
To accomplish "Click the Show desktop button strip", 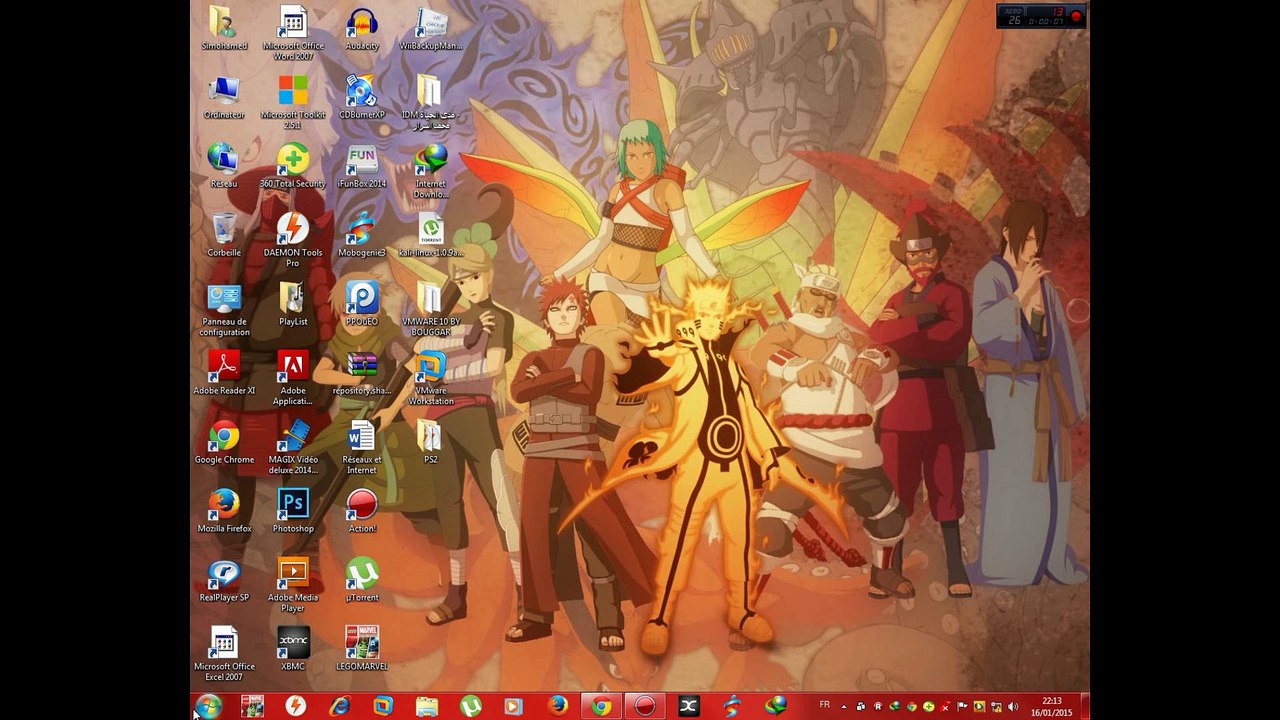I will click(1085, 706).
